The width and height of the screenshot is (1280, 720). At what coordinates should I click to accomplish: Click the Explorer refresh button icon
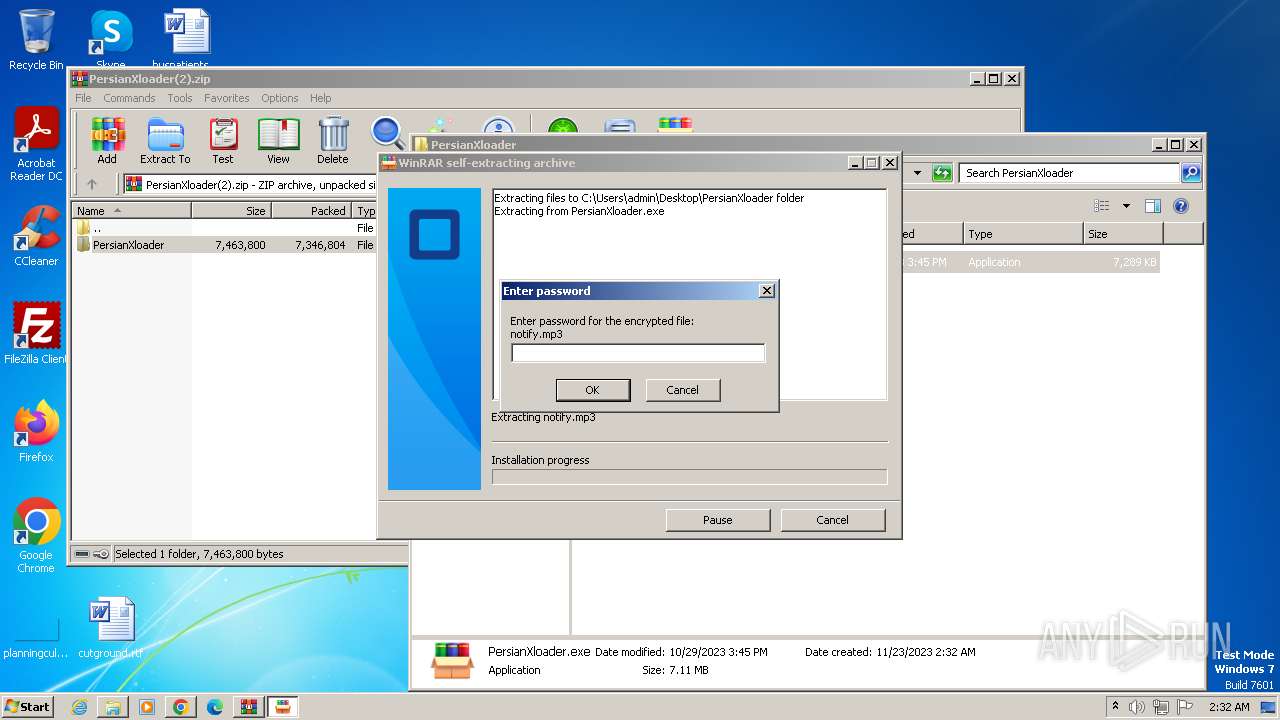[942, 173]
